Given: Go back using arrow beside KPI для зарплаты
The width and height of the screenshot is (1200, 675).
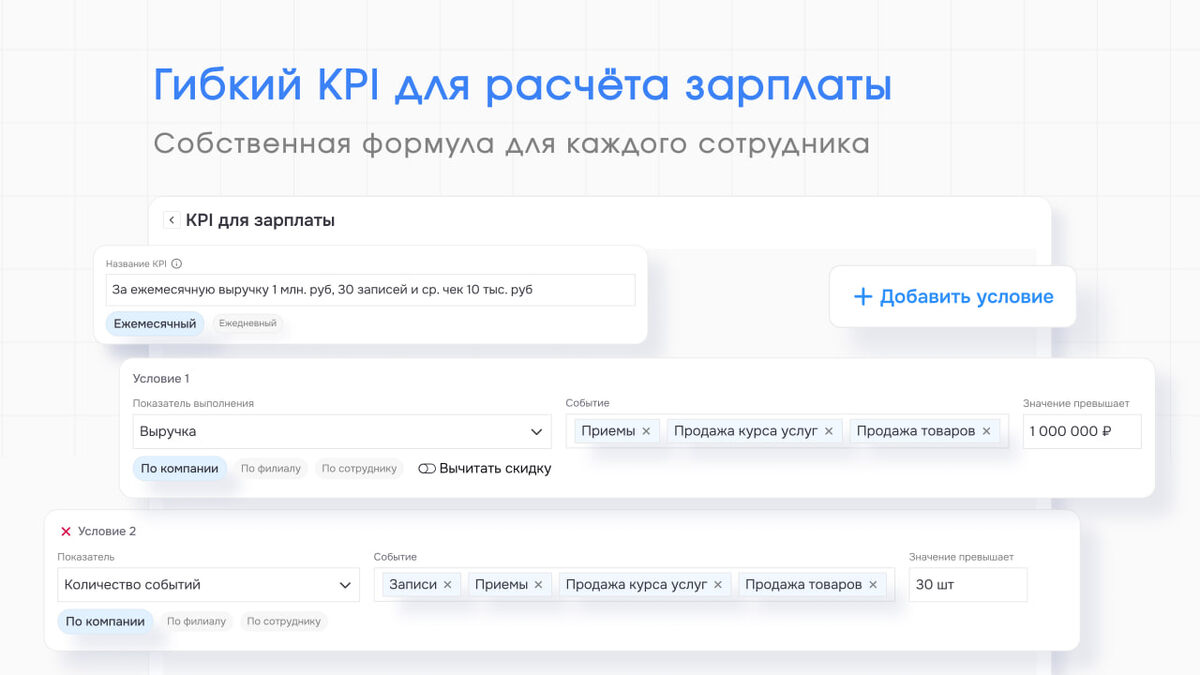Looking at the screenshot, I should (x=172, y=220).
